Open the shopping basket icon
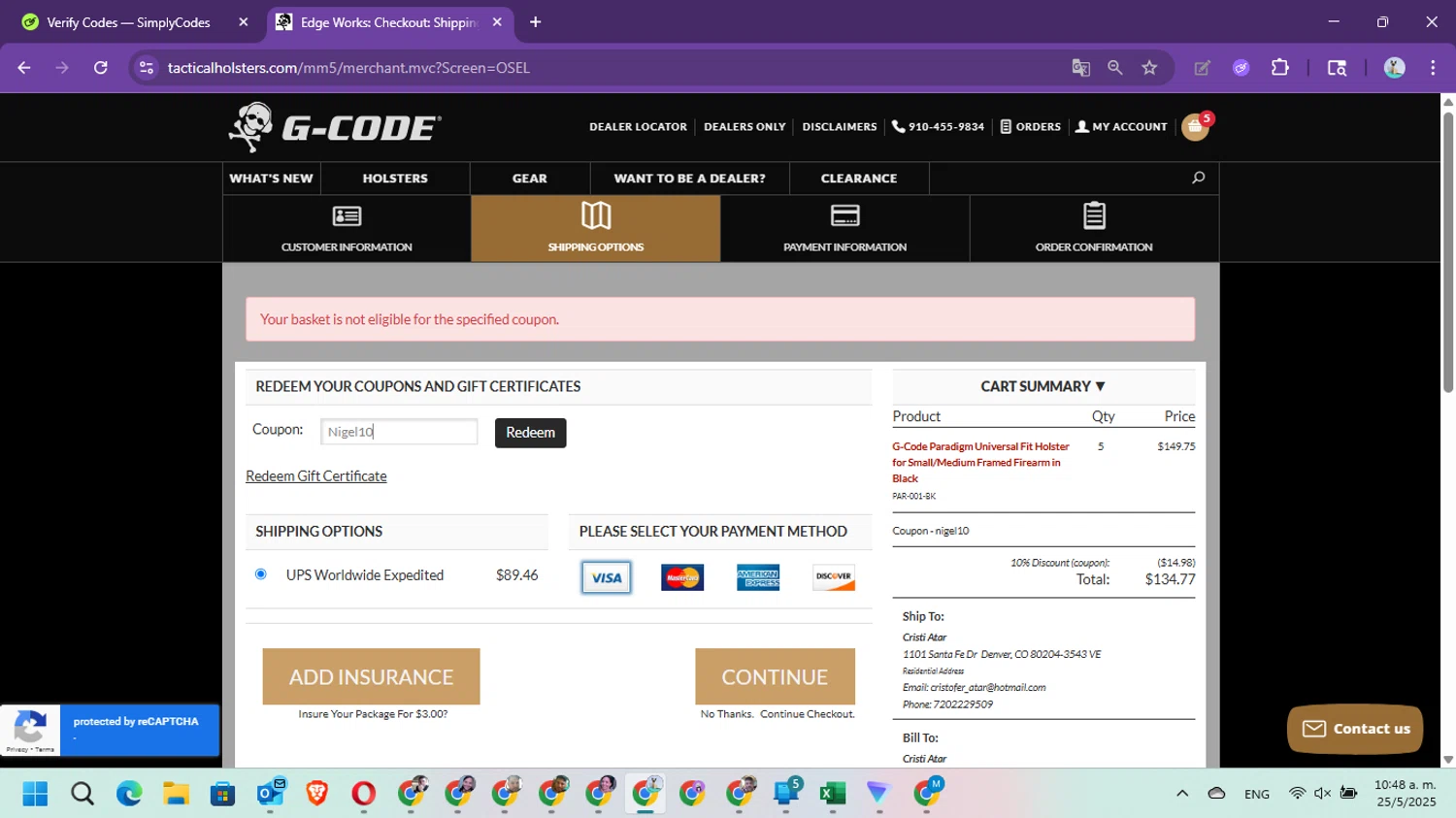This screenshot has width=1456, height=818. coord(1195,127)
